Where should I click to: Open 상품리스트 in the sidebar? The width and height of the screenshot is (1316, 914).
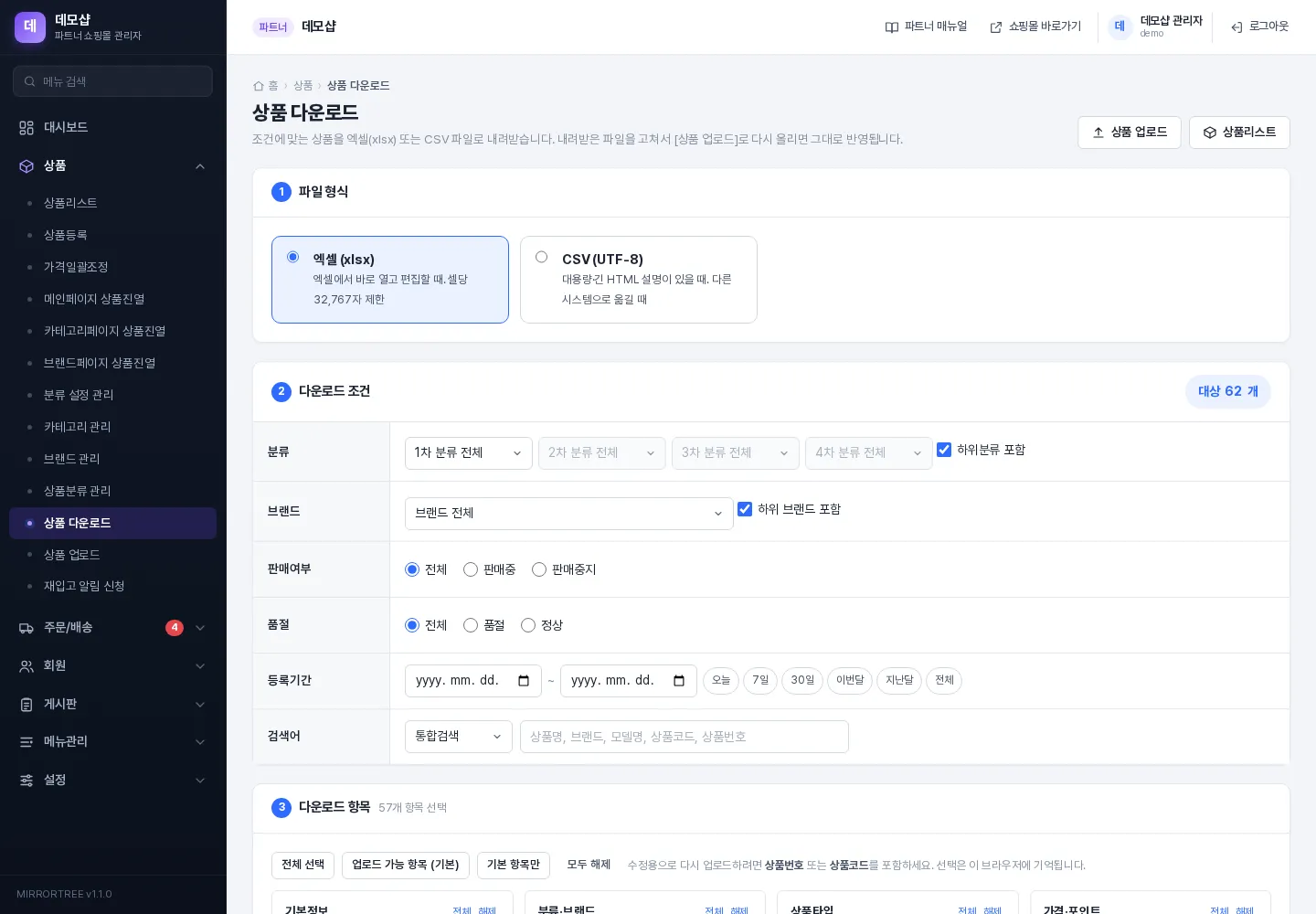tap(112, 203)
